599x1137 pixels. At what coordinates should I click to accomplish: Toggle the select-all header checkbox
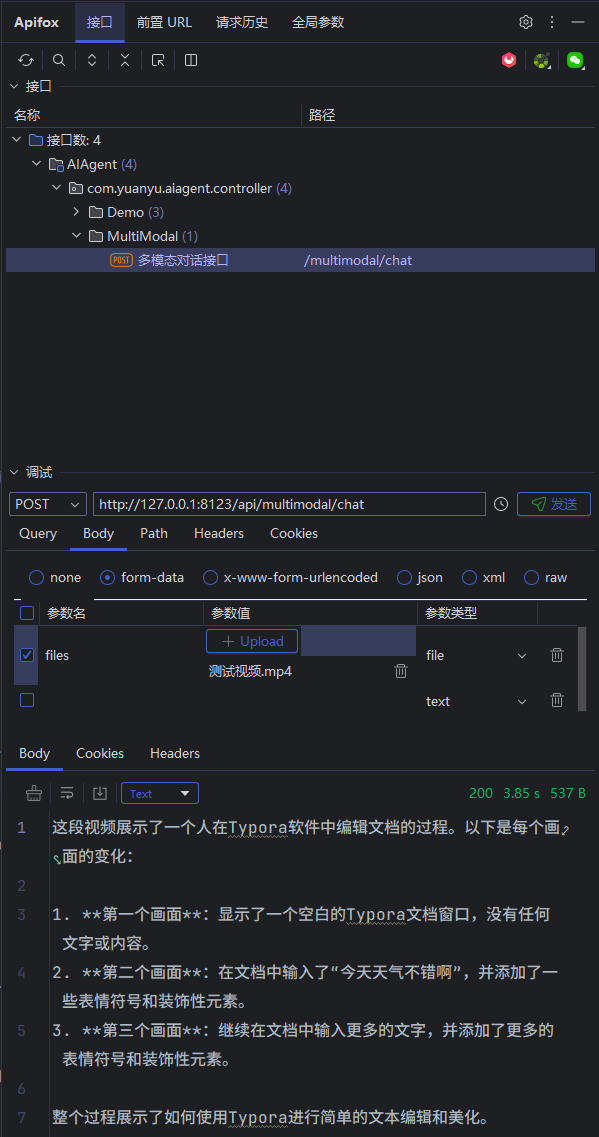point(27,613)
